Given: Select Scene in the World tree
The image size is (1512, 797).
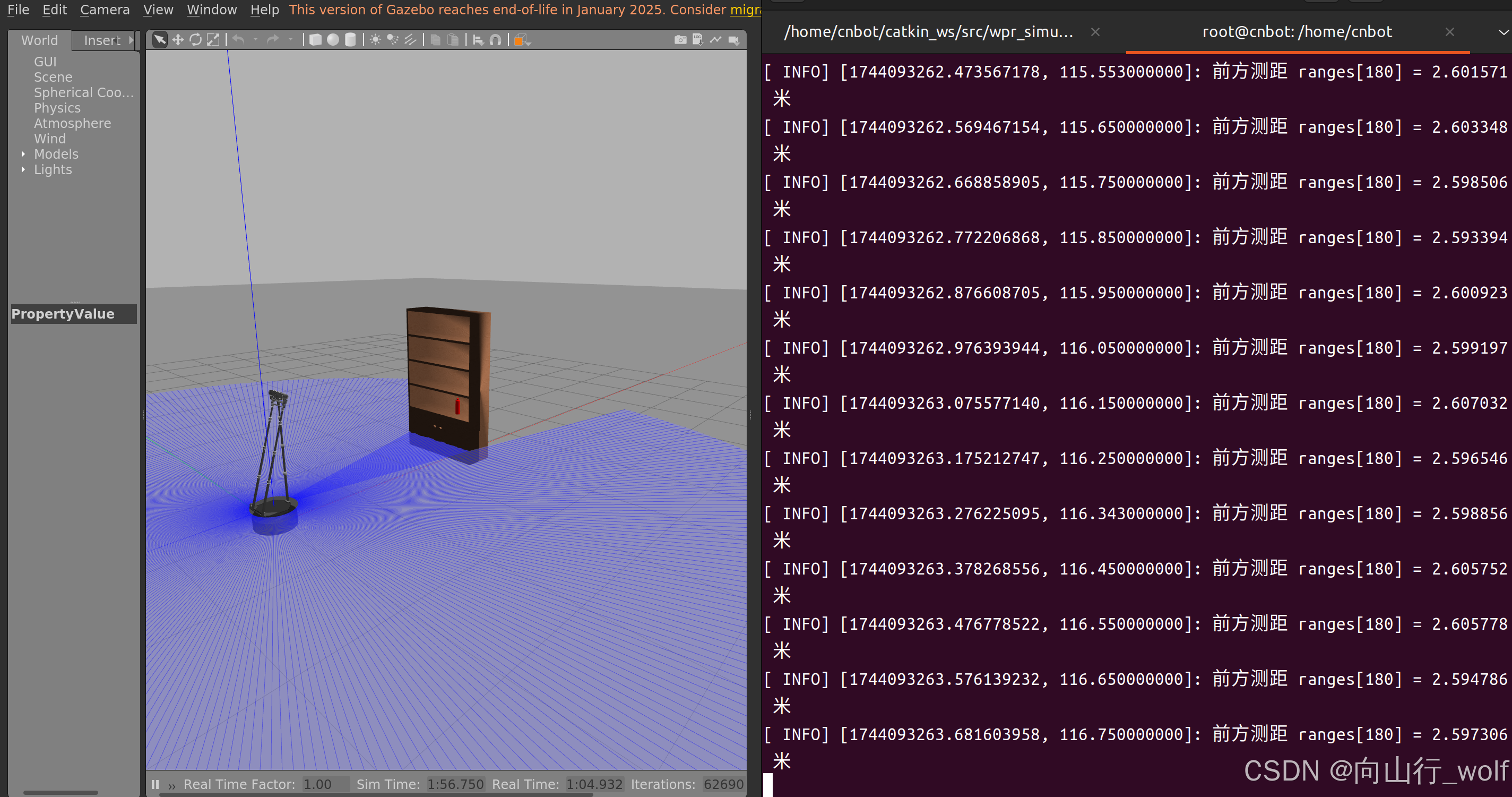Looking at the screenshot, I should (53, 77).
